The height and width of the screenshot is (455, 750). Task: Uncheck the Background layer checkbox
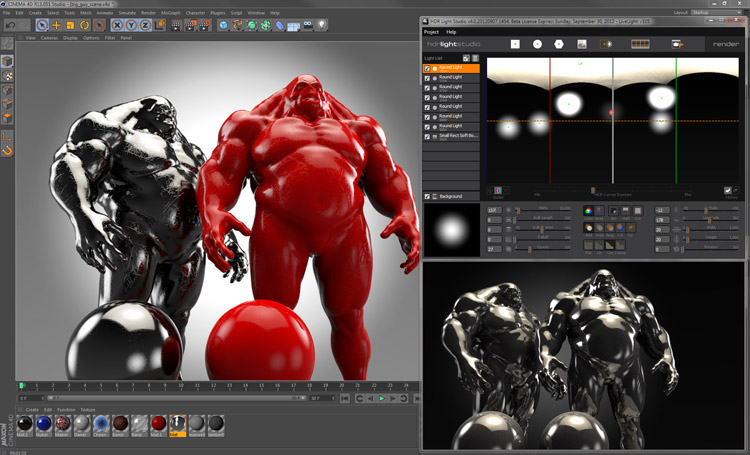click(x=428, y=196)
